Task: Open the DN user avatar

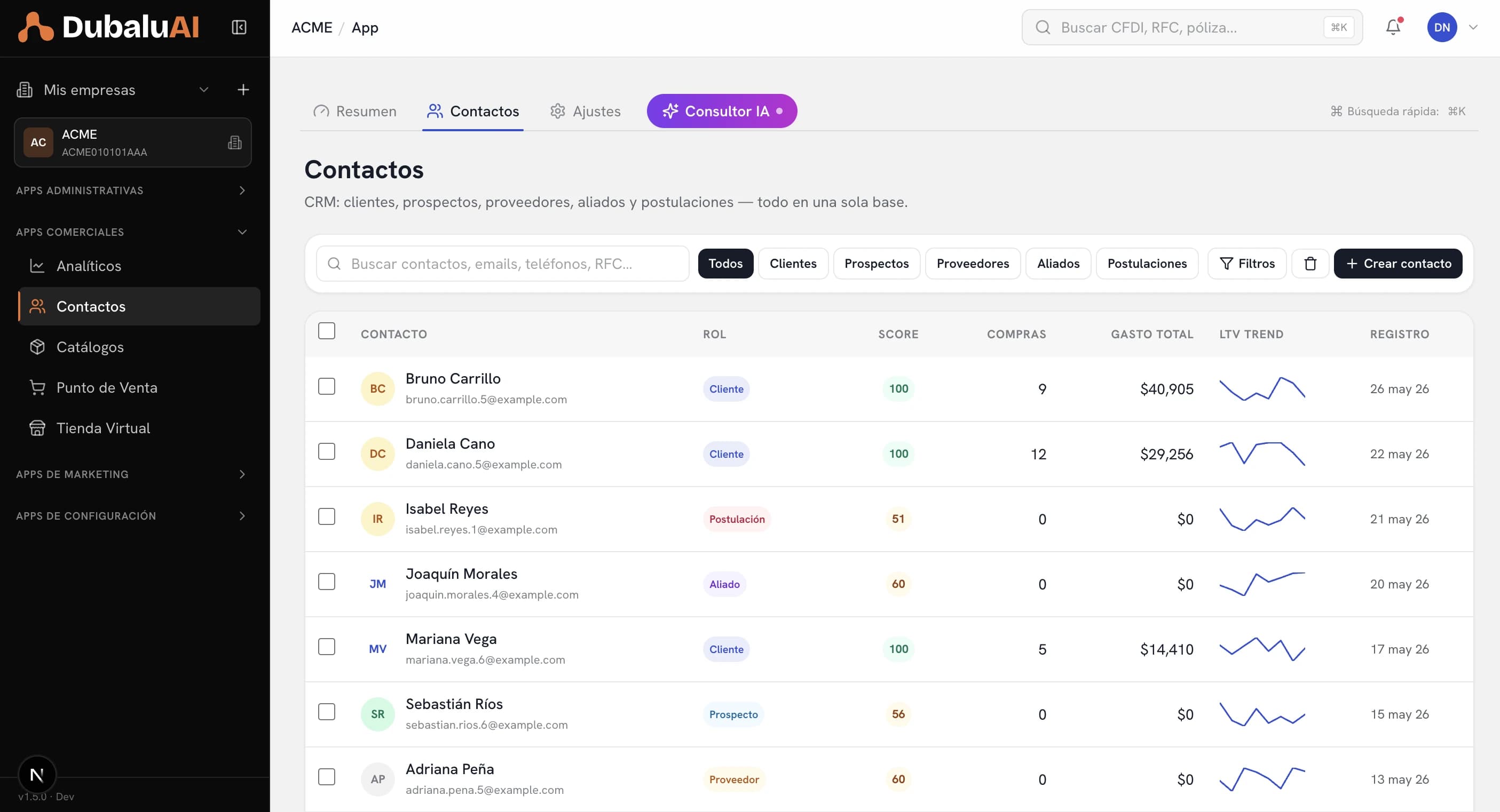Action: 1442,27
